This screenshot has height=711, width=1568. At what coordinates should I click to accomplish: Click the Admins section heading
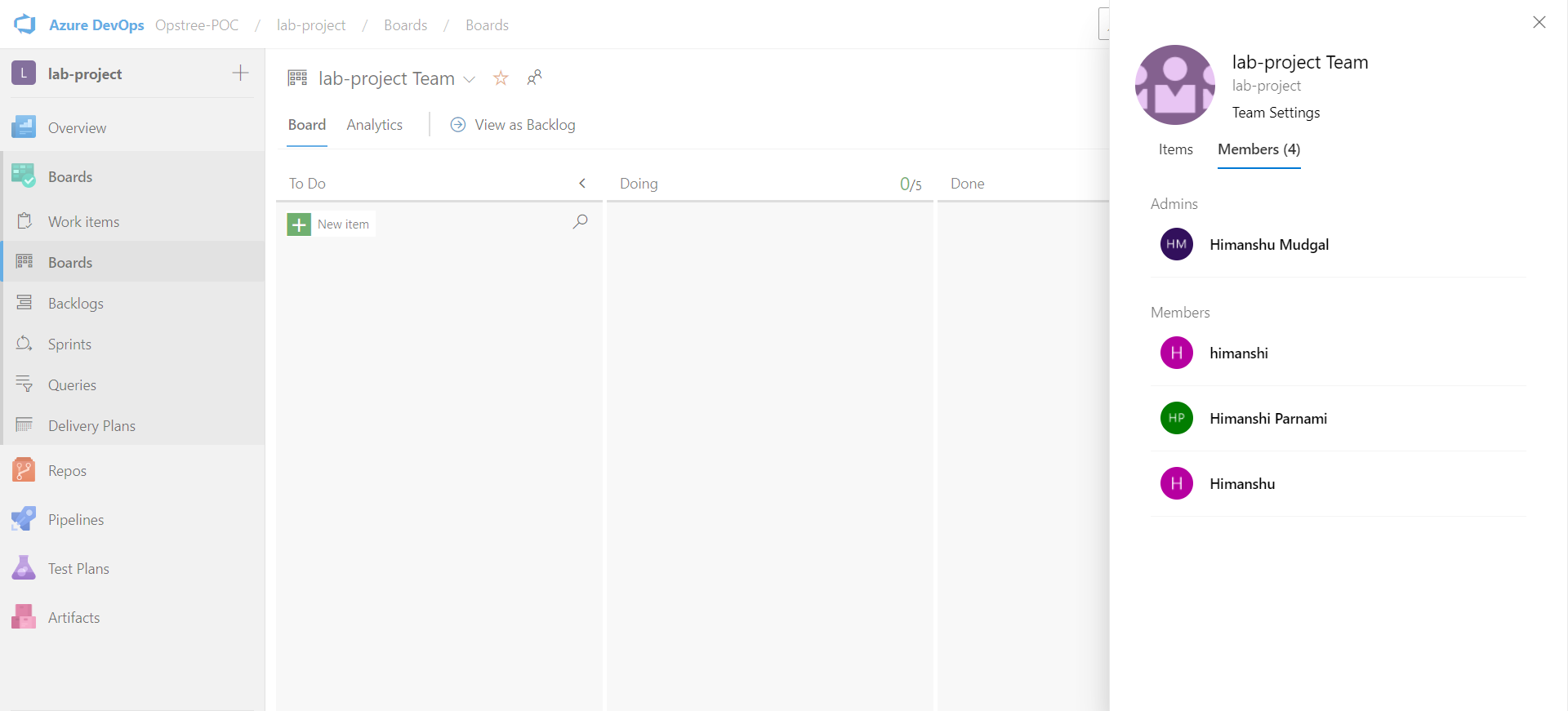click(x=1174, y=203)
